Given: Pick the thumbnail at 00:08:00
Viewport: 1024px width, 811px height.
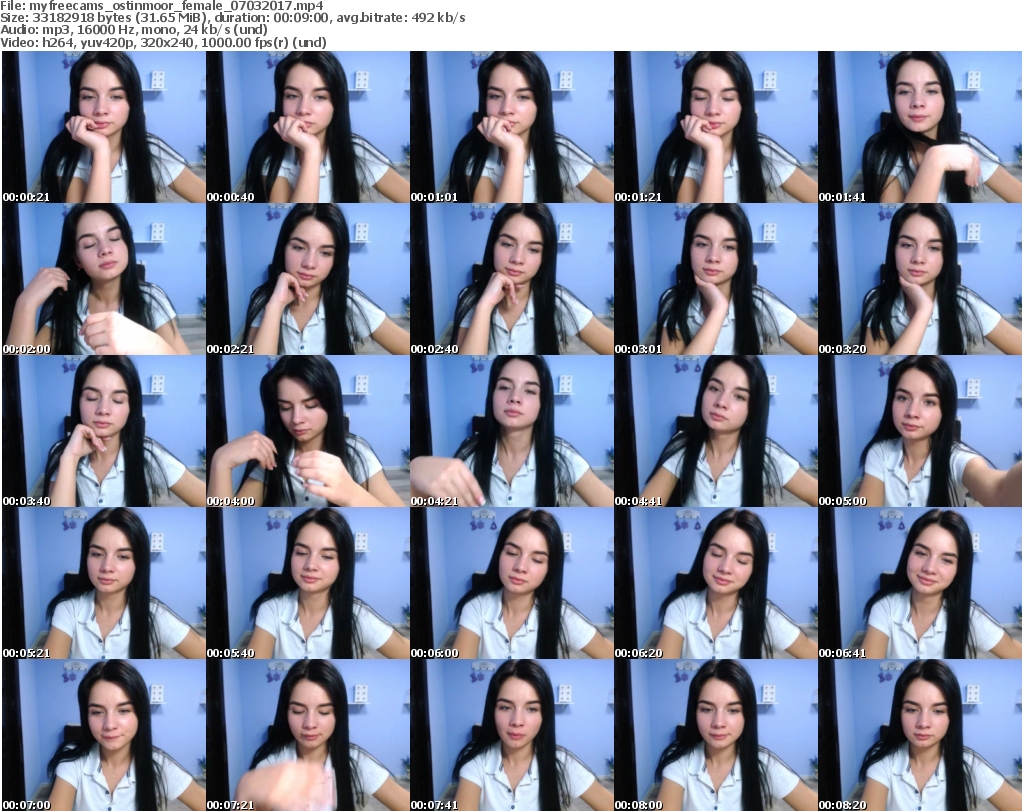Looking at the screenshot, I should point(716,735).
